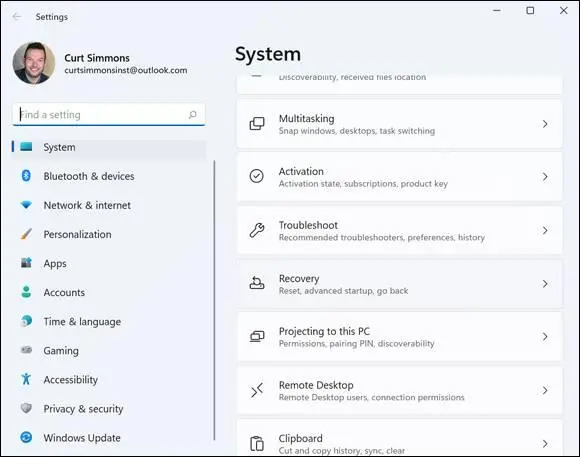Image resolution: width=580 pixels, height=457 pixels.
Task: Click Curt Simmons profile picture
Action: pos(34,63)
